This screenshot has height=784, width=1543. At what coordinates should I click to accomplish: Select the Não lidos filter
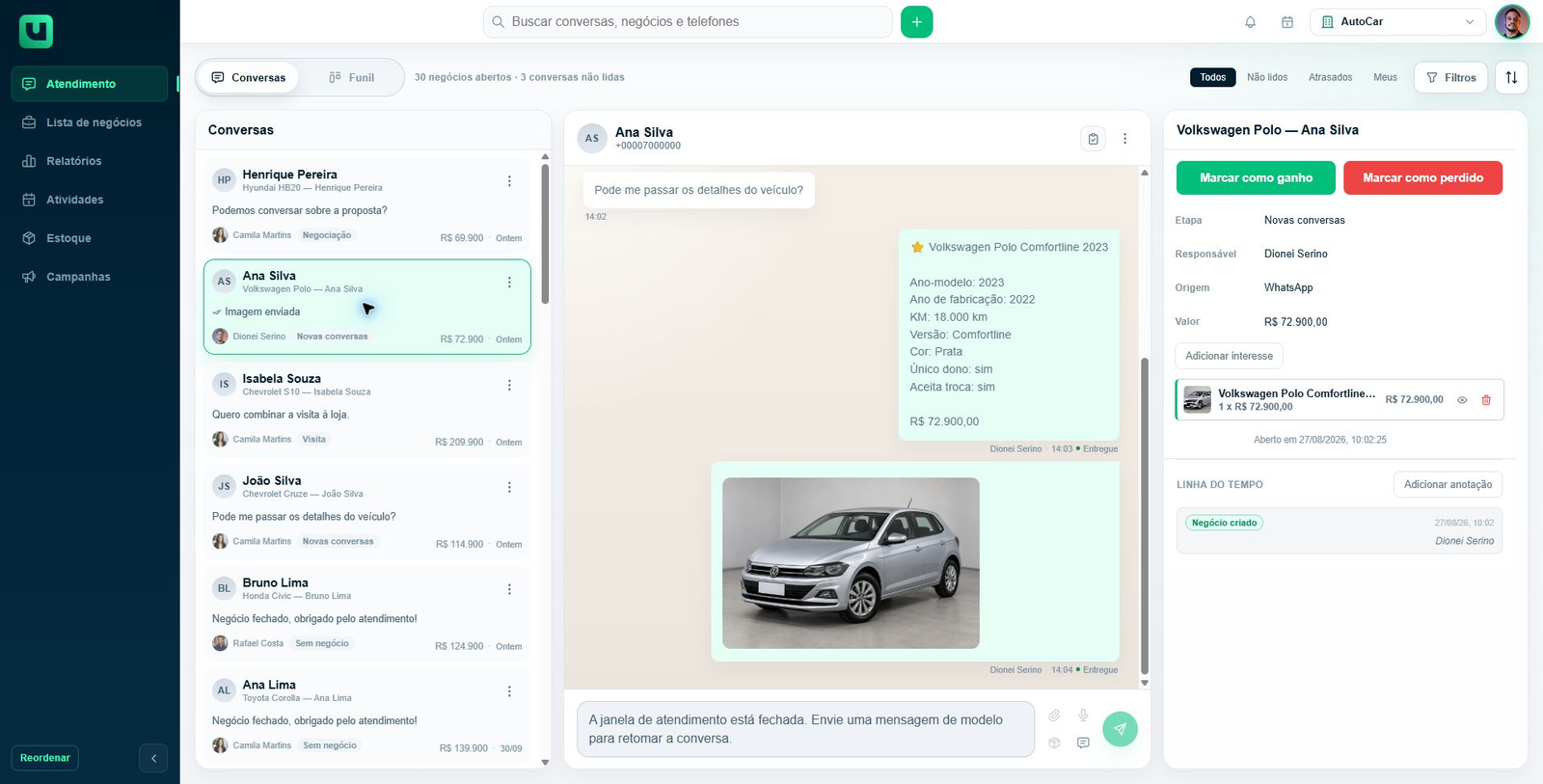(x=1267, y=77)
